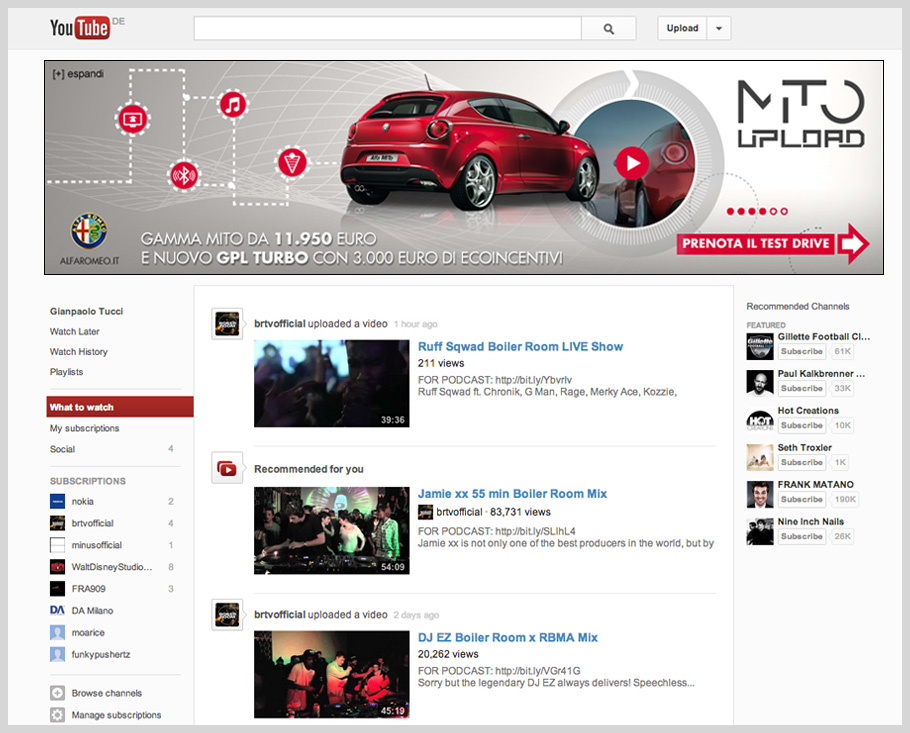Select the first banner slide dot

click(730, 211)
